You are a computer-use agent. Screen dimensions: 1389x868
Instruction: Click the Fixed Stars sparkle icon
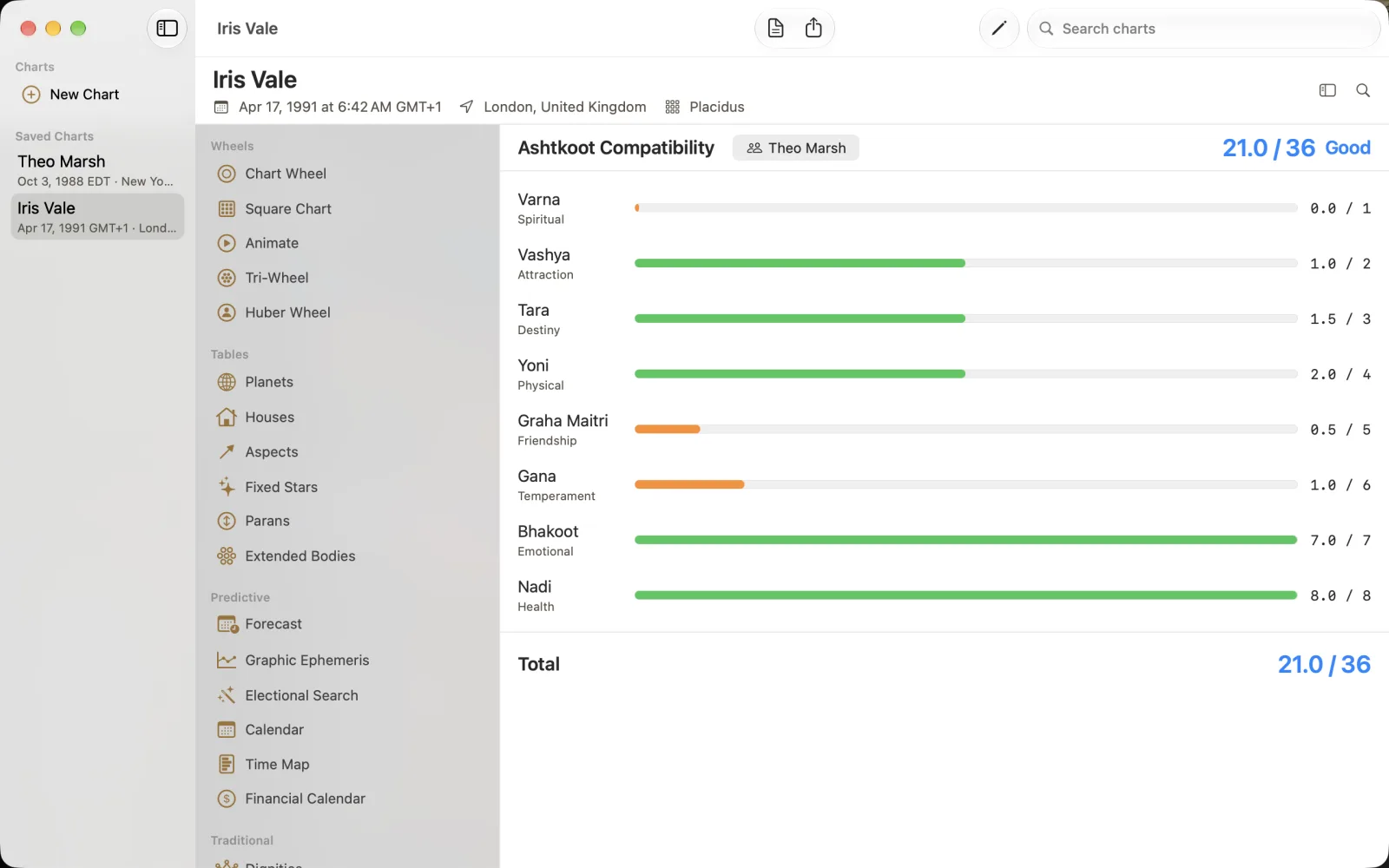(x=227, y=487)
